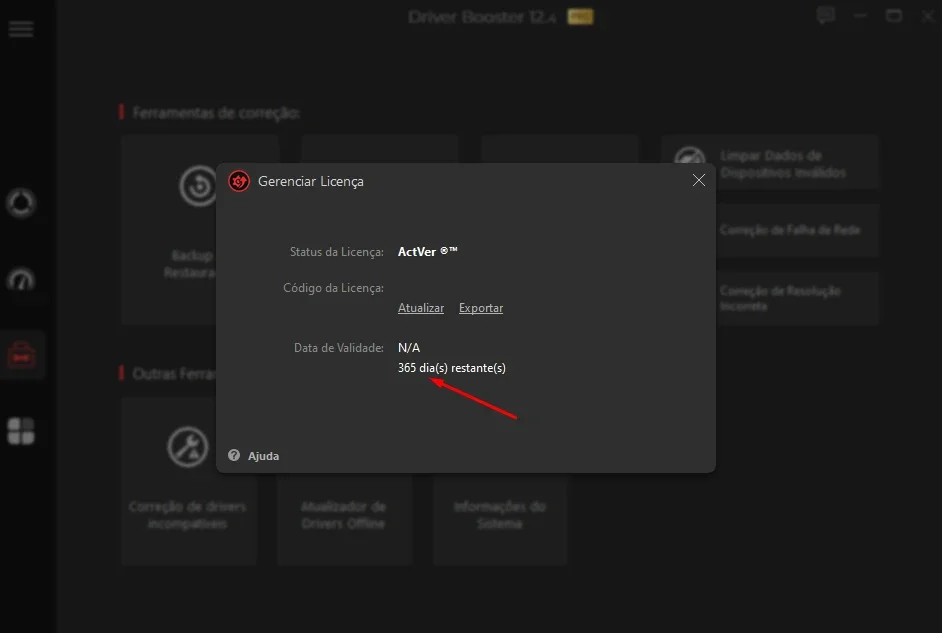Select the red toolbox icon in sidebar
The image size is (942, 633).
(x=22, y=355)
